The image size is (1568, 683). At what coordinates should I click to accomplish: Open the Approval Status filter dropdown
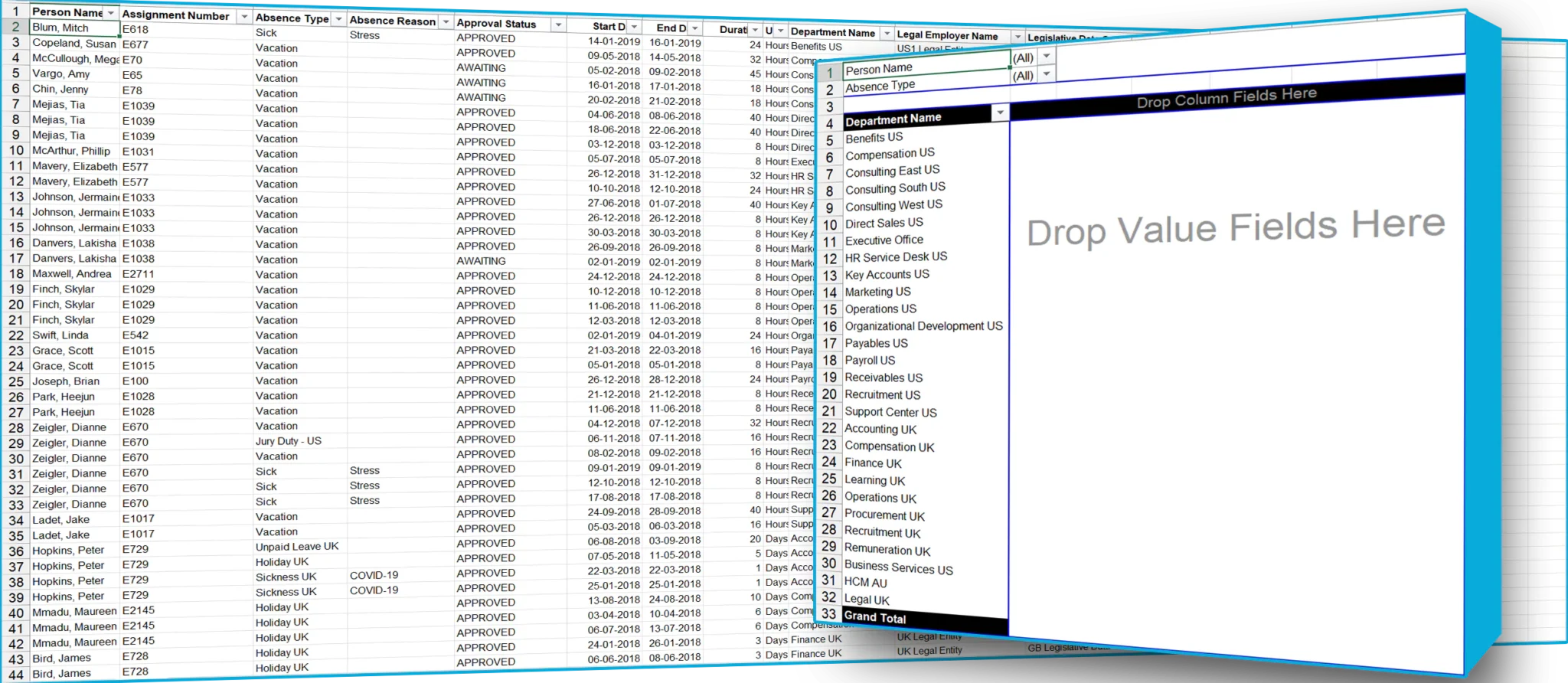558,25
